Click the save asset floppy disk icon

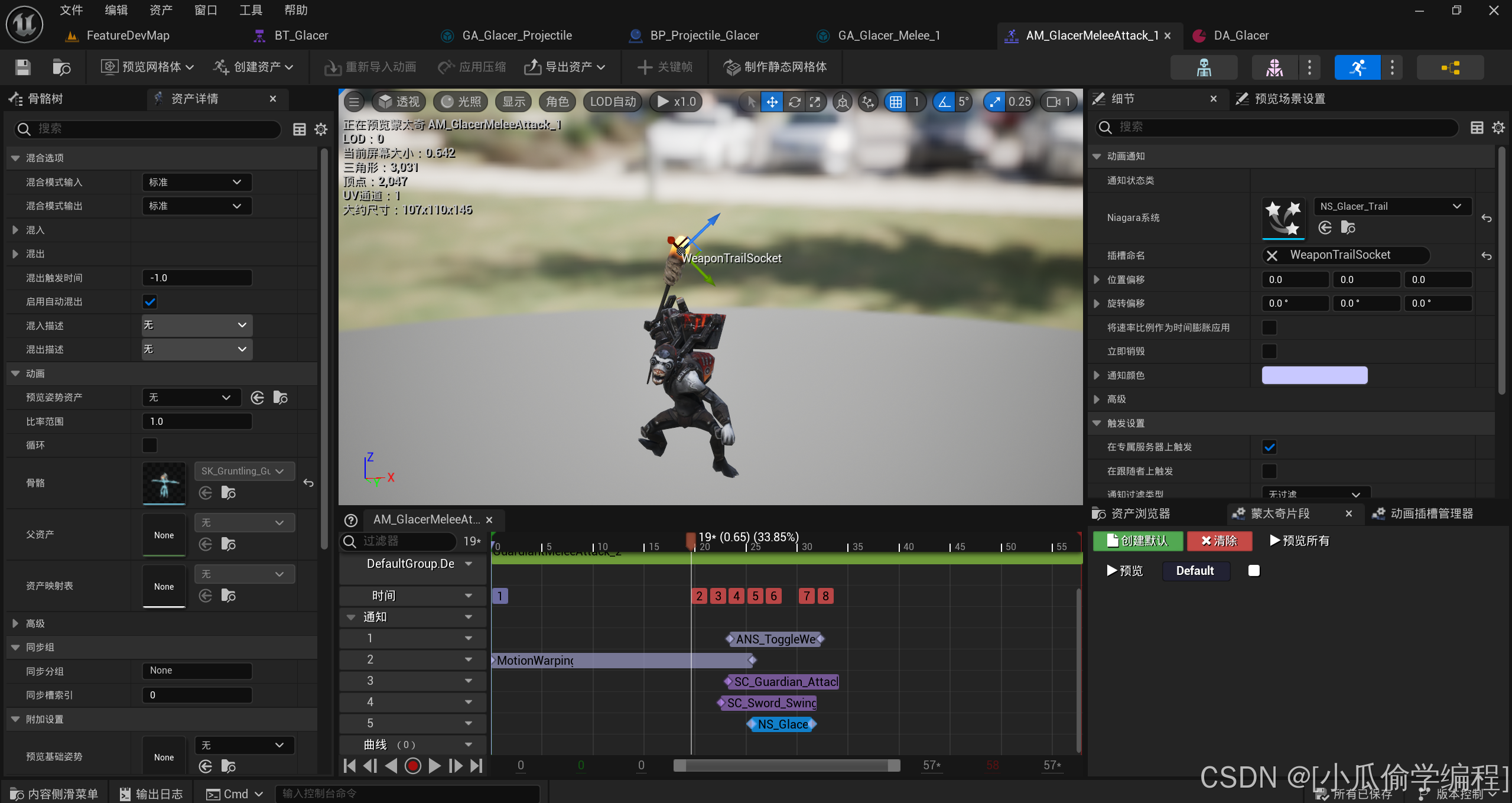pyautogui.click(x=23, y=67)
